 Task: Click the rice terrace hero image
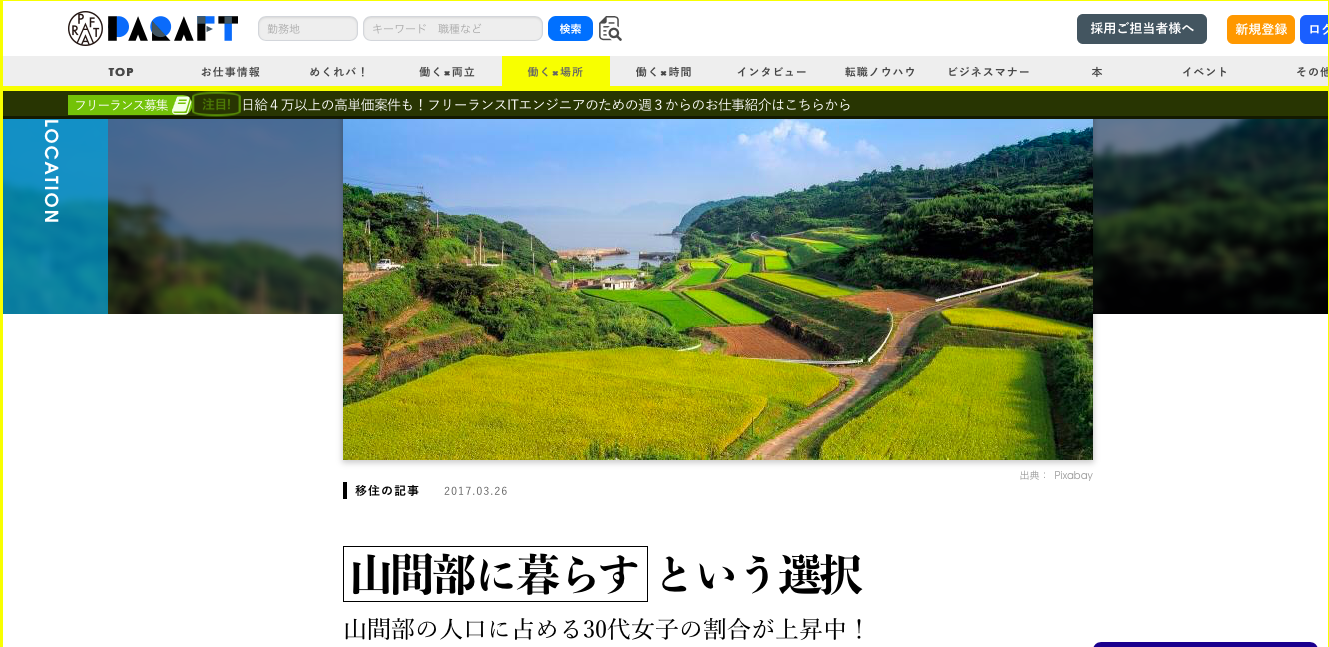718,289
